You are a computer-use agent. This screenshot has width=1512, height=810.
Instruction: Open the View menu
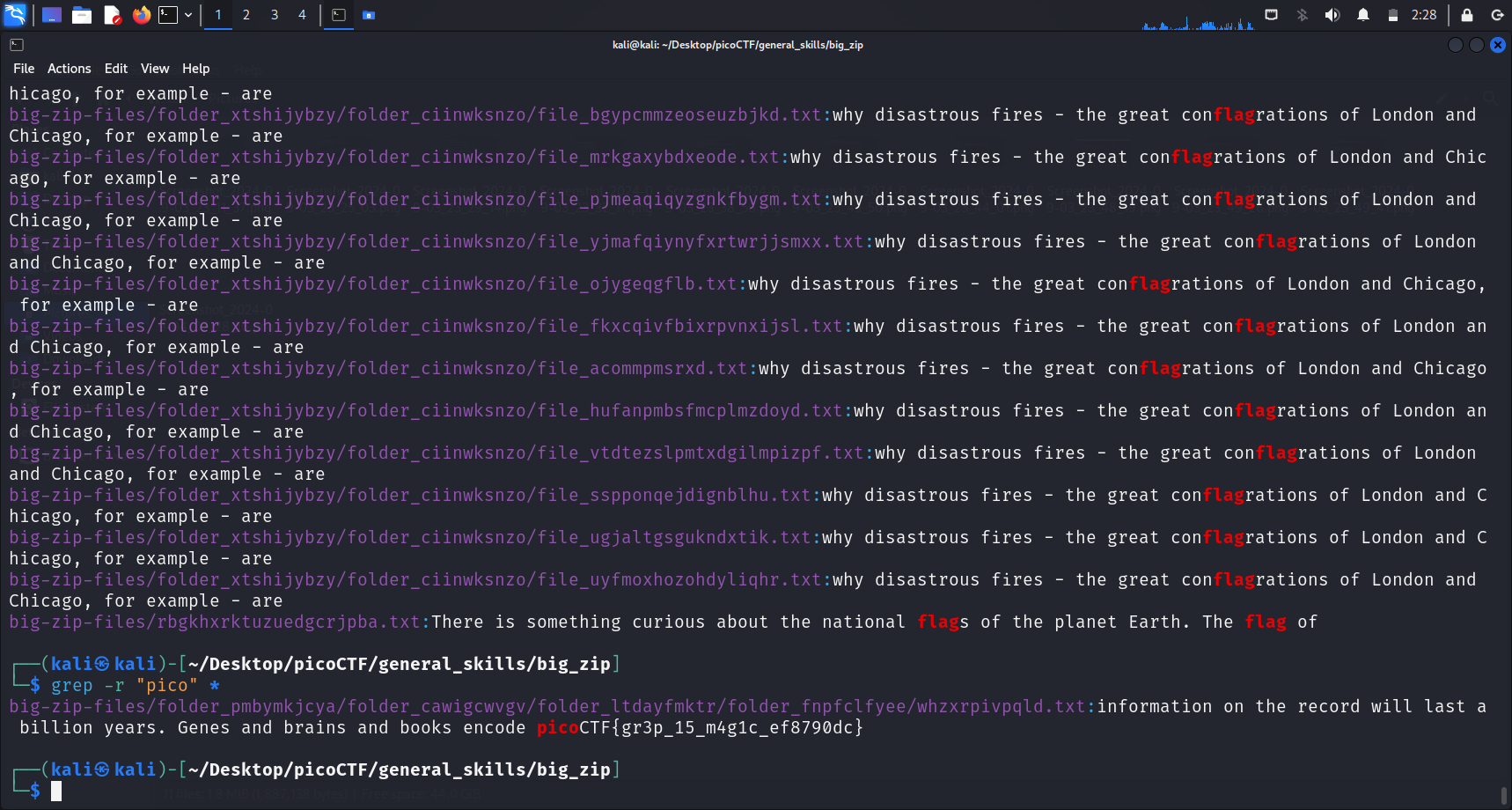[154, 69]
